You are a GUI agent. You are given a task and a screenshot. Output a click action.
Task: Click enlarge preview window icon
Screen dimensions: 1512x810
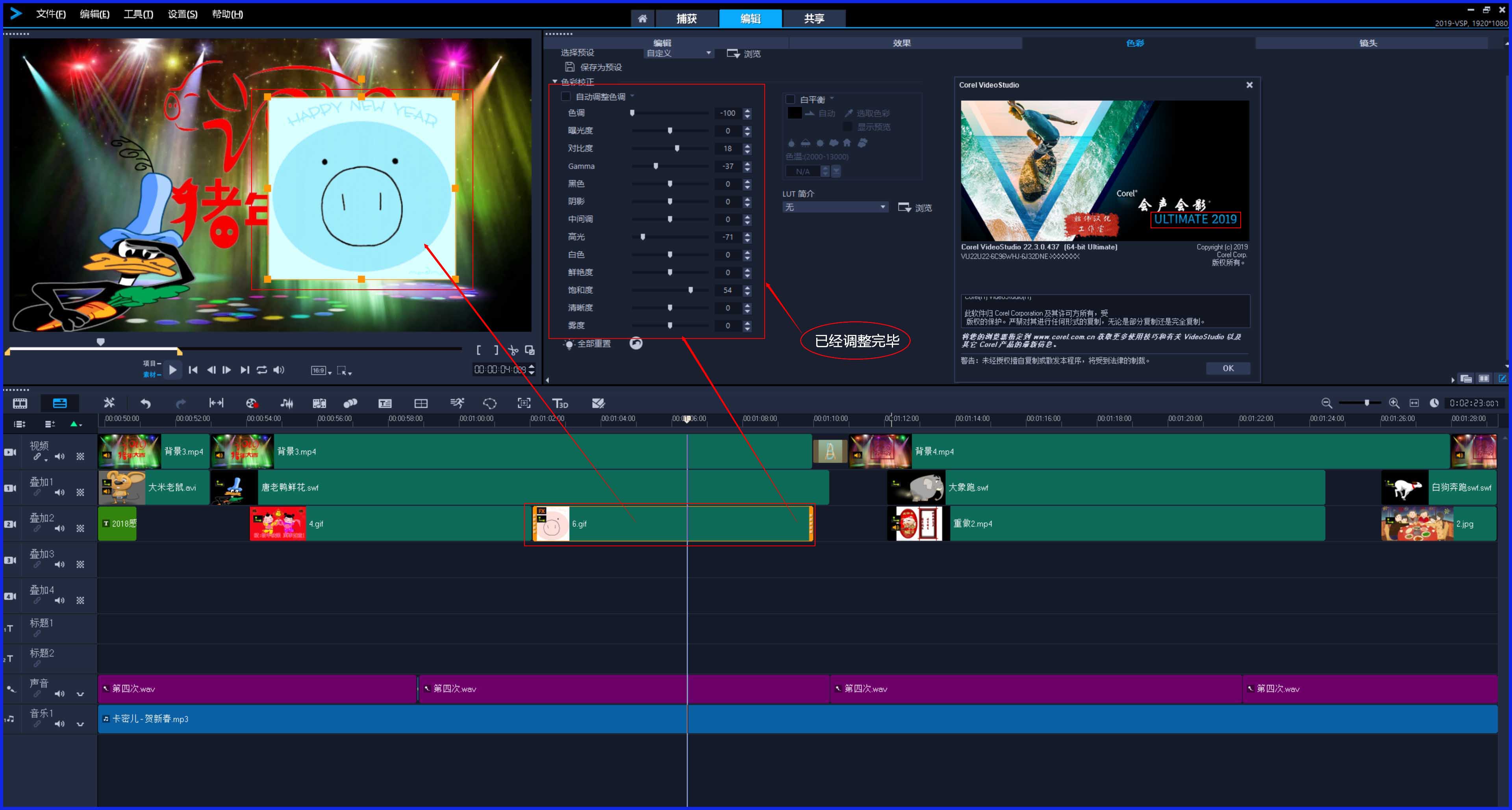click(x=530, y=350)
